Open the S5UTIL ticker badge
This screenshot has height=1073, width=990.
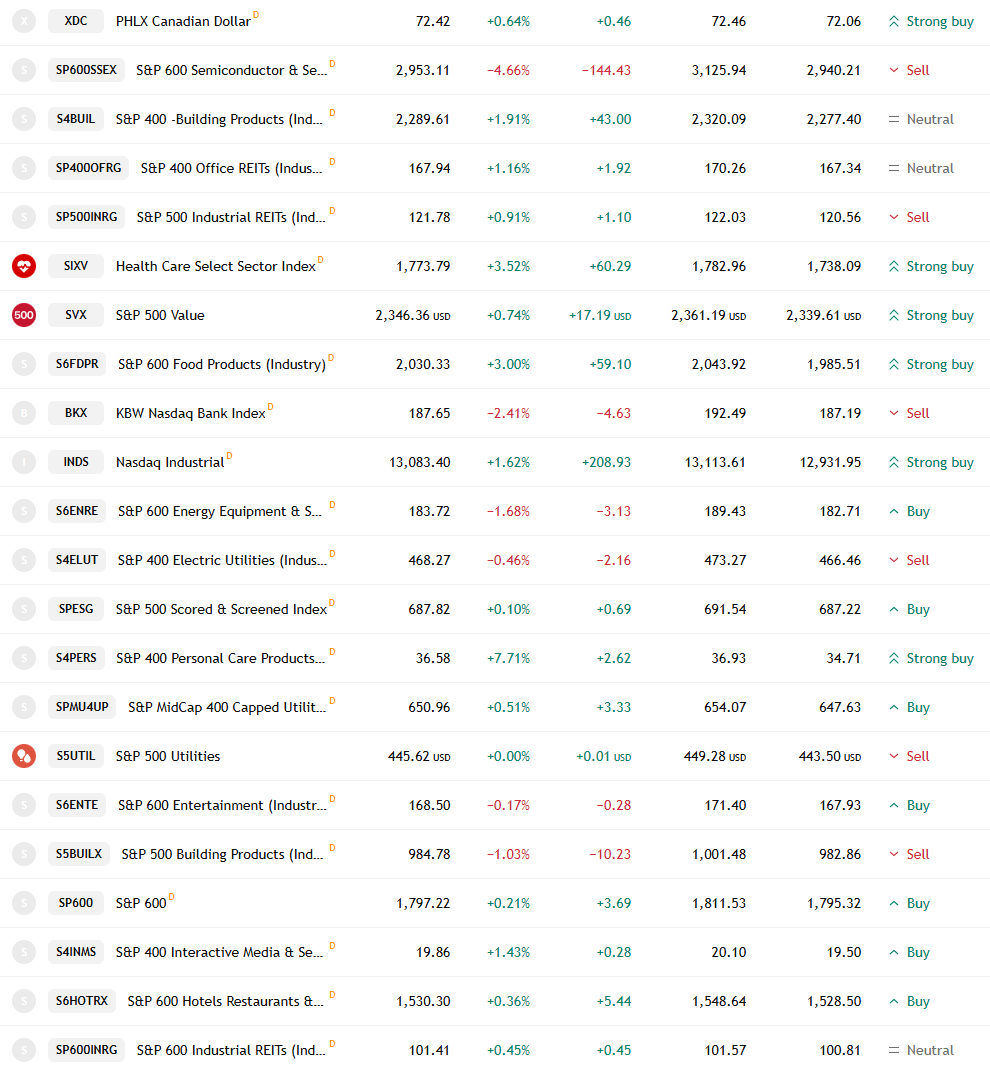click(76, 756)
